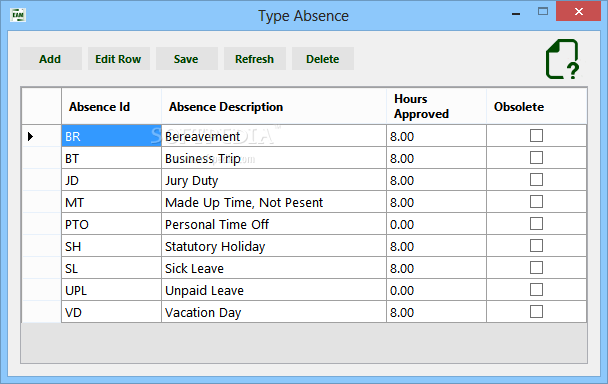Click the Made Up Time, Not Pesent cell
This screenshot has width=608, height=384.
274,202
